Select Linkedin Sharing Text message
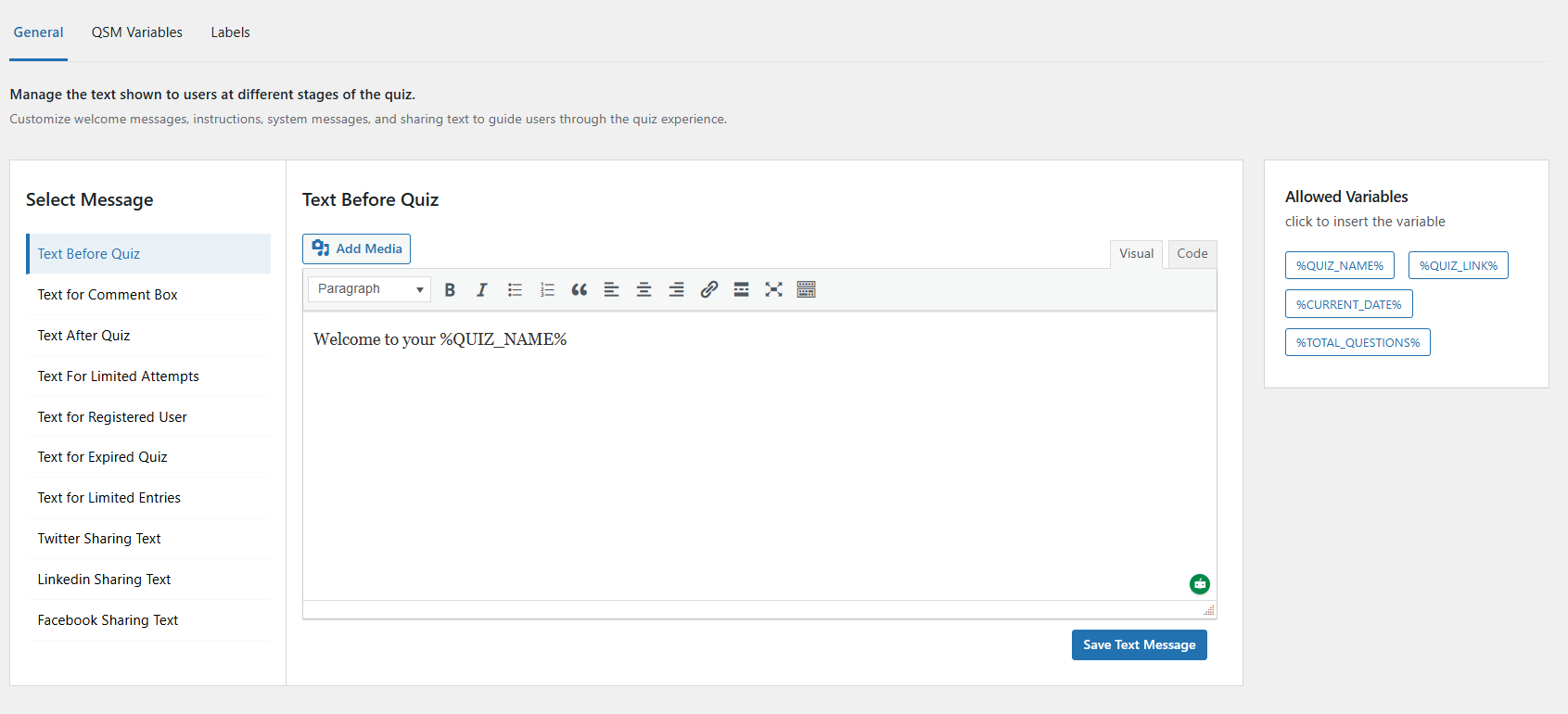Image resolution: width=1568 pixels, height=714 pixels. (x=148, y=580)
